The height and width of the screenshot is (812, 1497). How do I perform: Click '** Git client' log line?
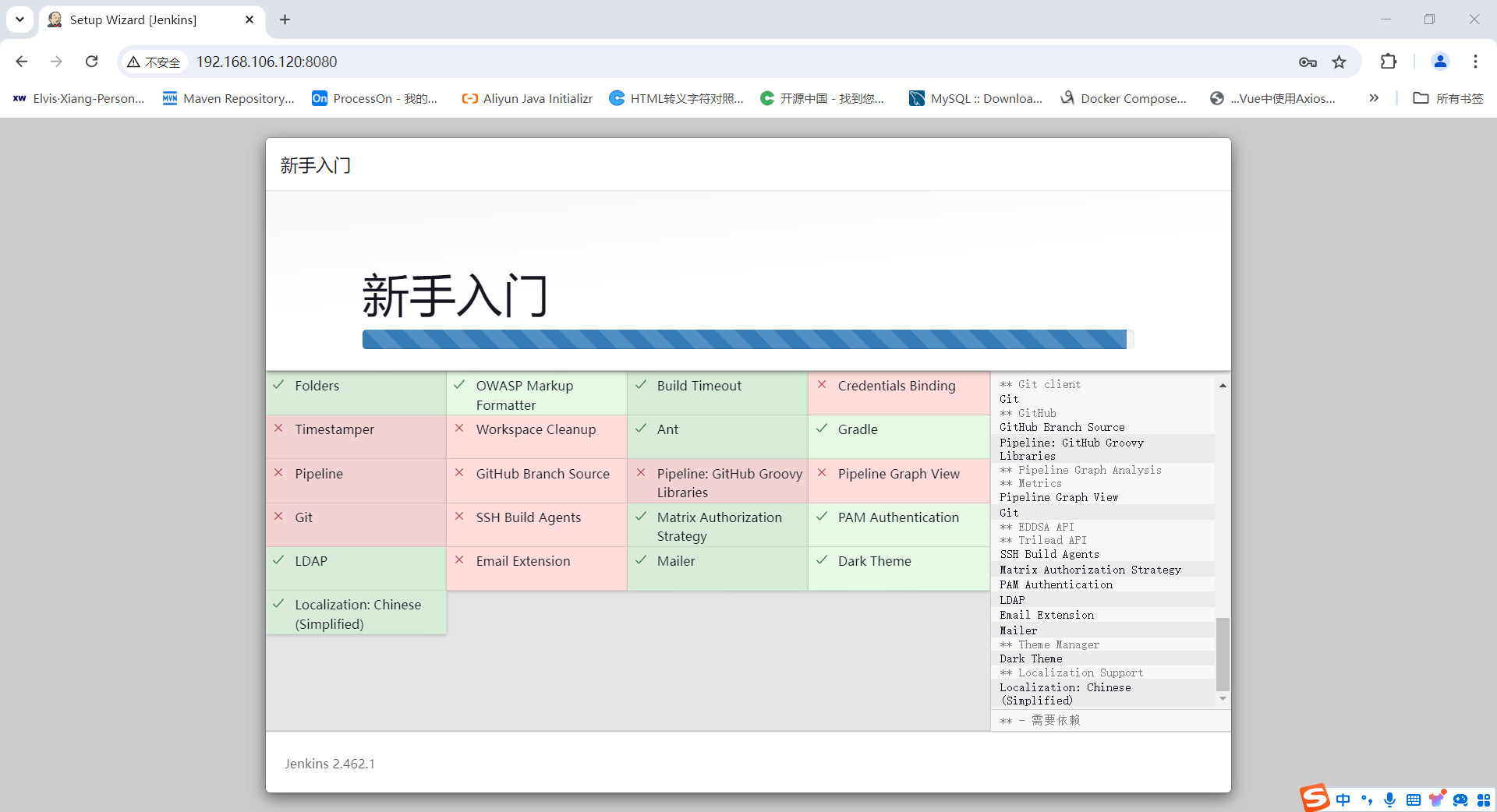click(1040, 384)
